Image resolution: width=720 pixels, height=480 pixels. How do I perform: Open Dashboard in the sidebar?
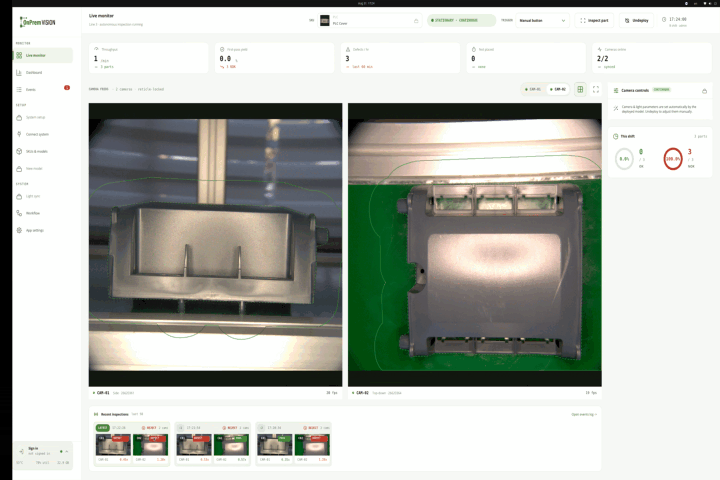43,73
